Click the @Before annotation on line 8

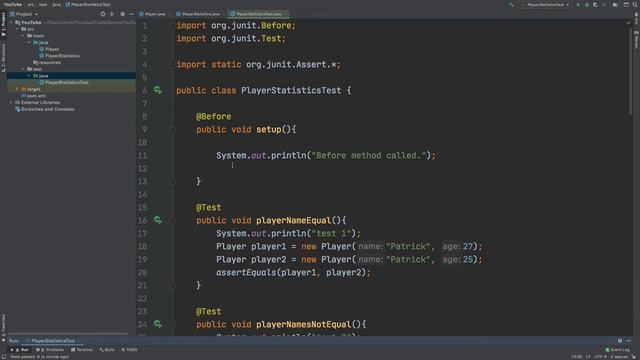(x=213, y=116)
